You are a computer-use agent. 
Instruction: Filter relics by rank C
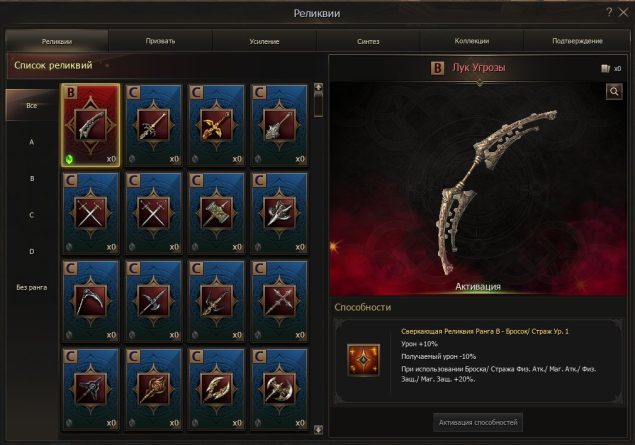click(x=32, y=215)
